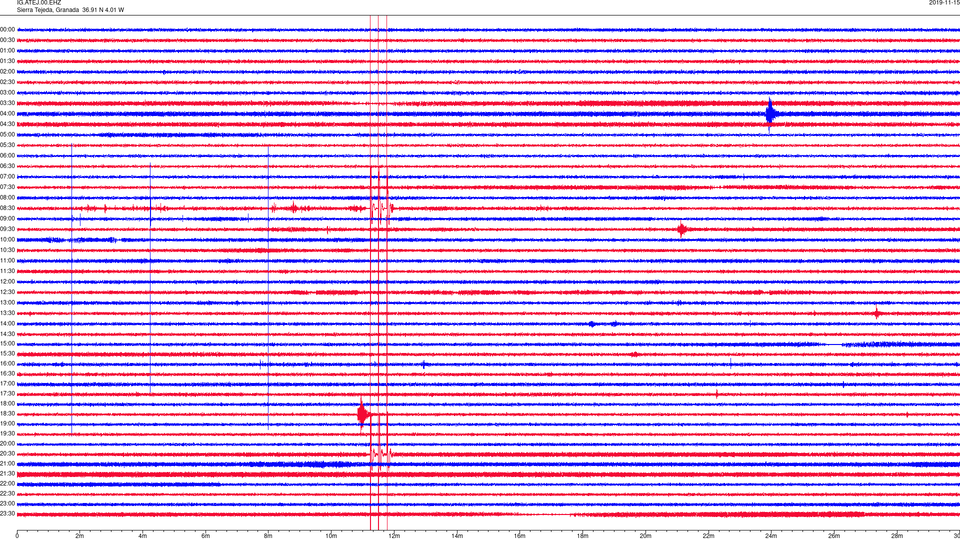This screenshot has height=540, width=960.
Task: Select the 13:30 trace time label
Action: coord(8,313)
